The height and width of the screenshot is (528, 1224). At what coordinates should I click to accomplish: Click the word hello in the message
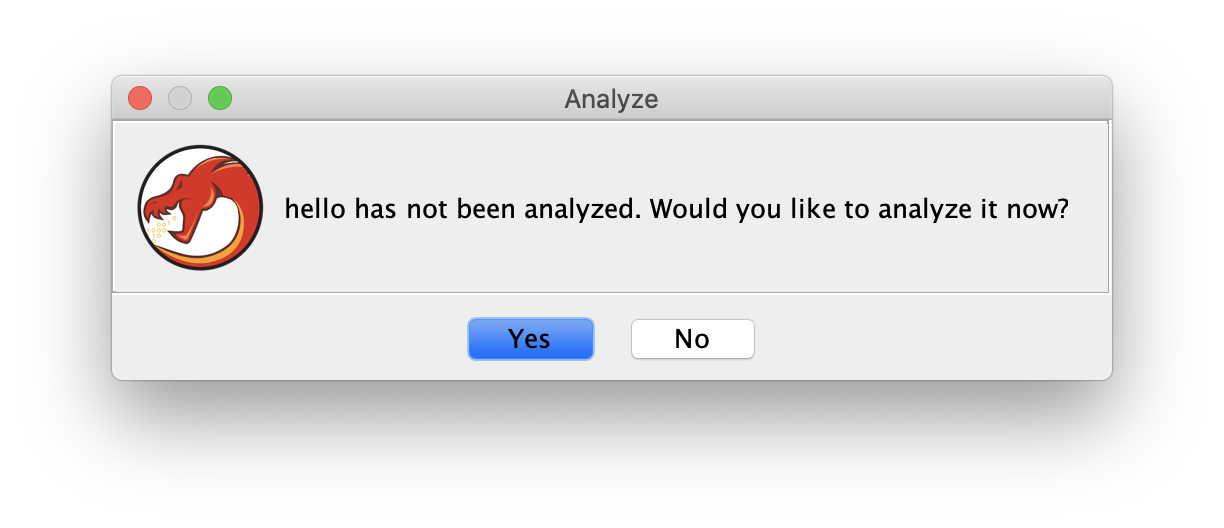pos(316,210)
